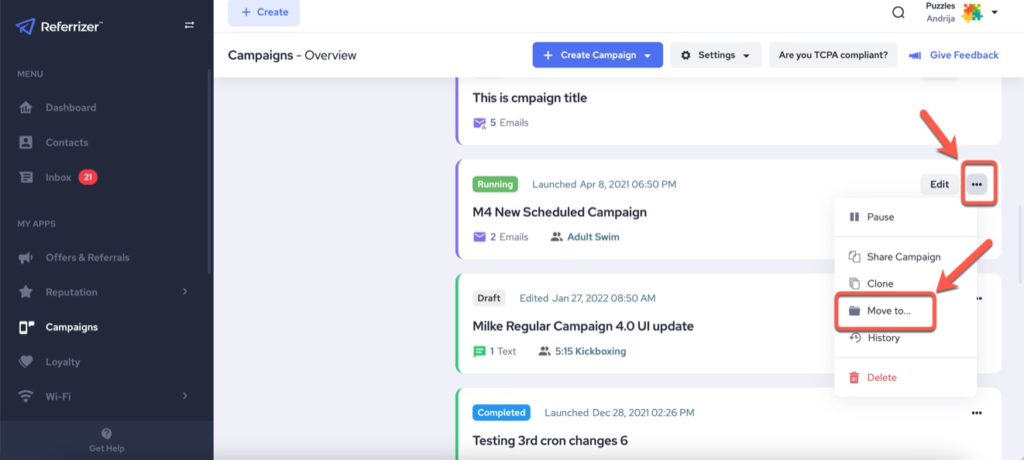
Task: Expand the Create Campaign dropdown
Action: (x=648, y=55)
